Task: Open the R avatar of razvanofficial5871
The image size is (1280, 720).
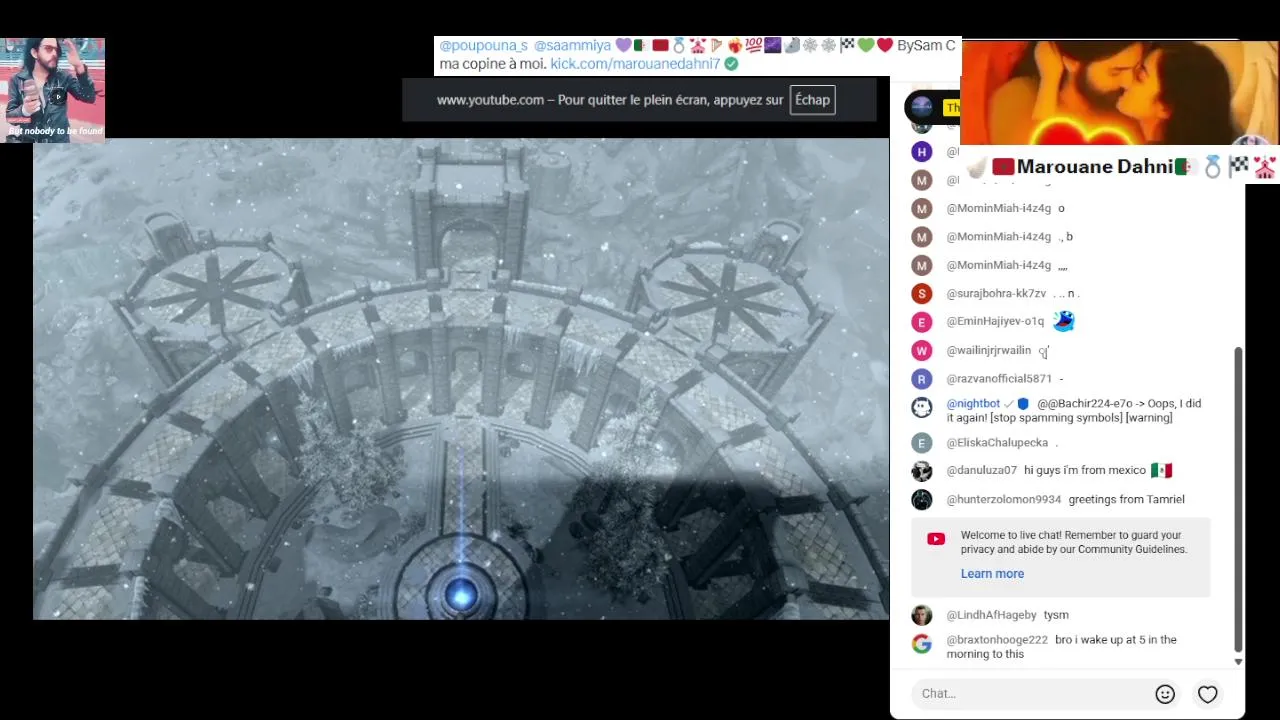Action: click(922, 379)
